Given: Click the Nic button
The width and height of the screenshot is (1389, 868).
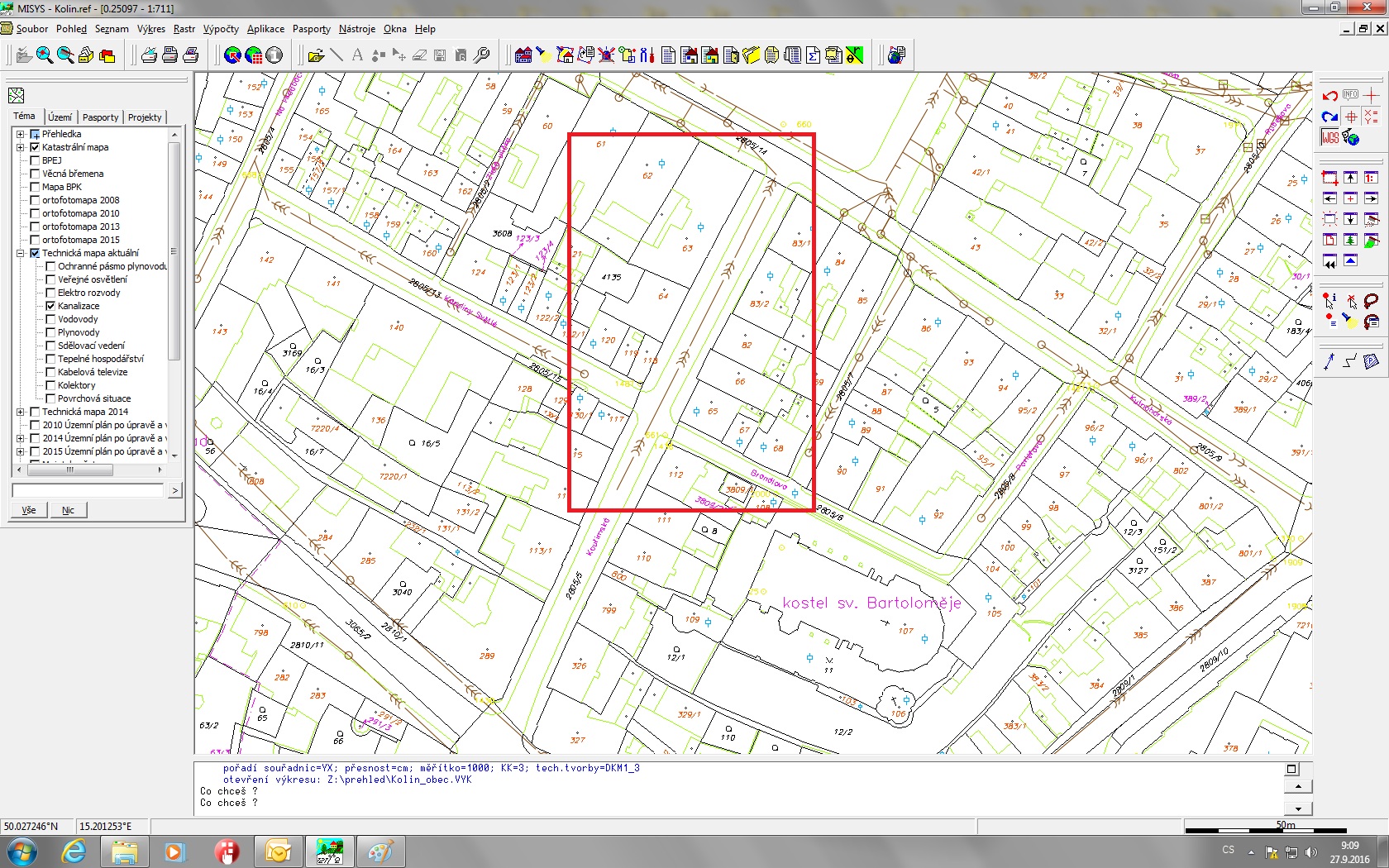Looking at the screenshot, I should coord(68,510).
